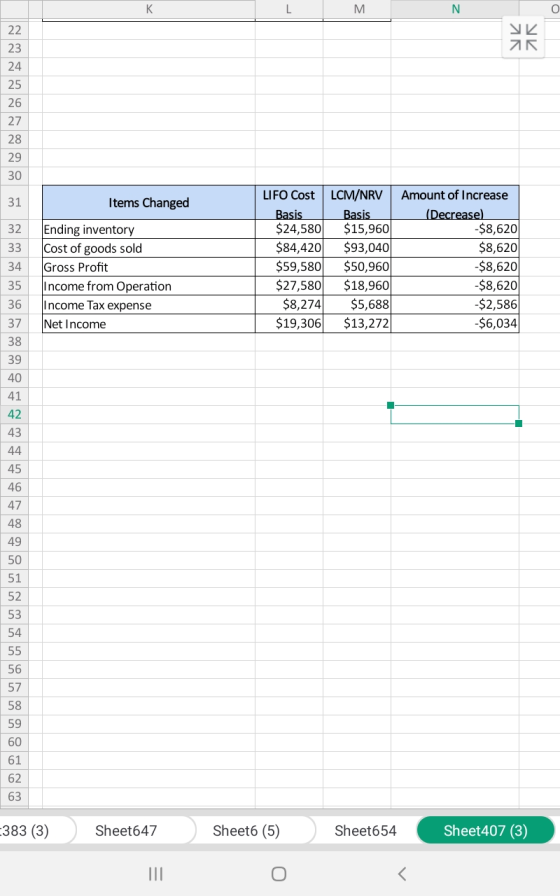Select the active Sheet407 (3) tab

click(x=486, y=830)
